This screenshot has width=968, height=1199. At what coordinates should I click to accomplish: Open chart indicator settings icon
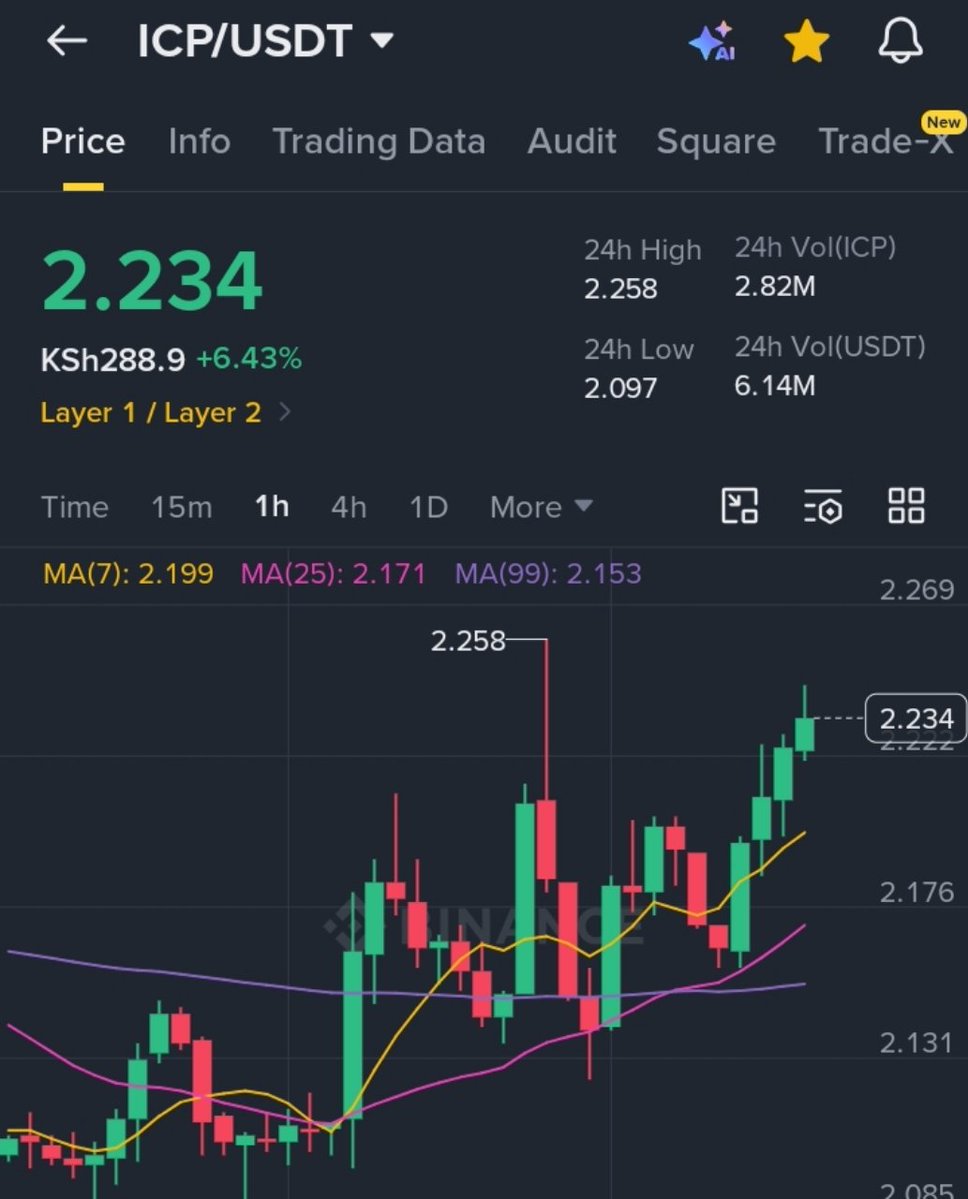pyautogui.click(x=823, y=506)
